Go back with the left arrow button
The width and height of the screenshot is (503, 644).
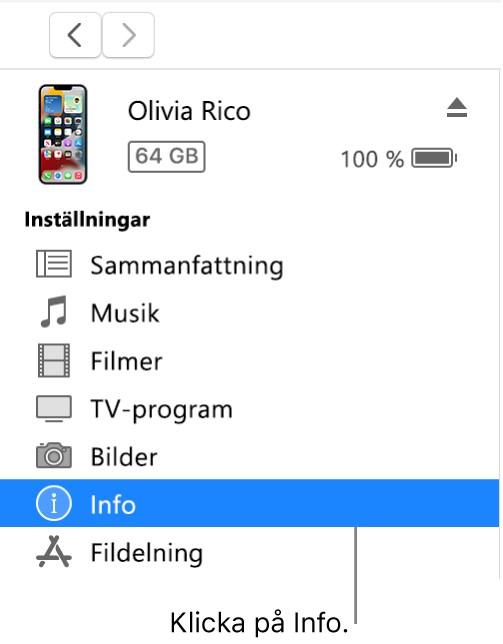click(x=76, y=35)
